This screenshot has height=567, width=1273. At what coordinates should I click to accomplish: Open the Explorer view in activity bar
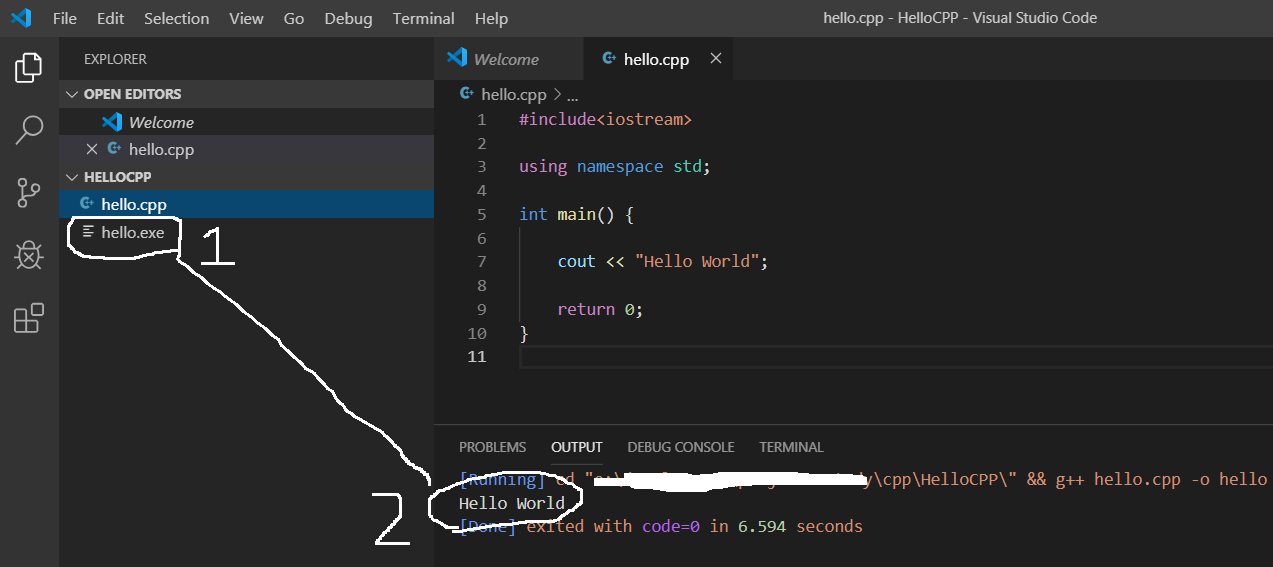(29, 68)
